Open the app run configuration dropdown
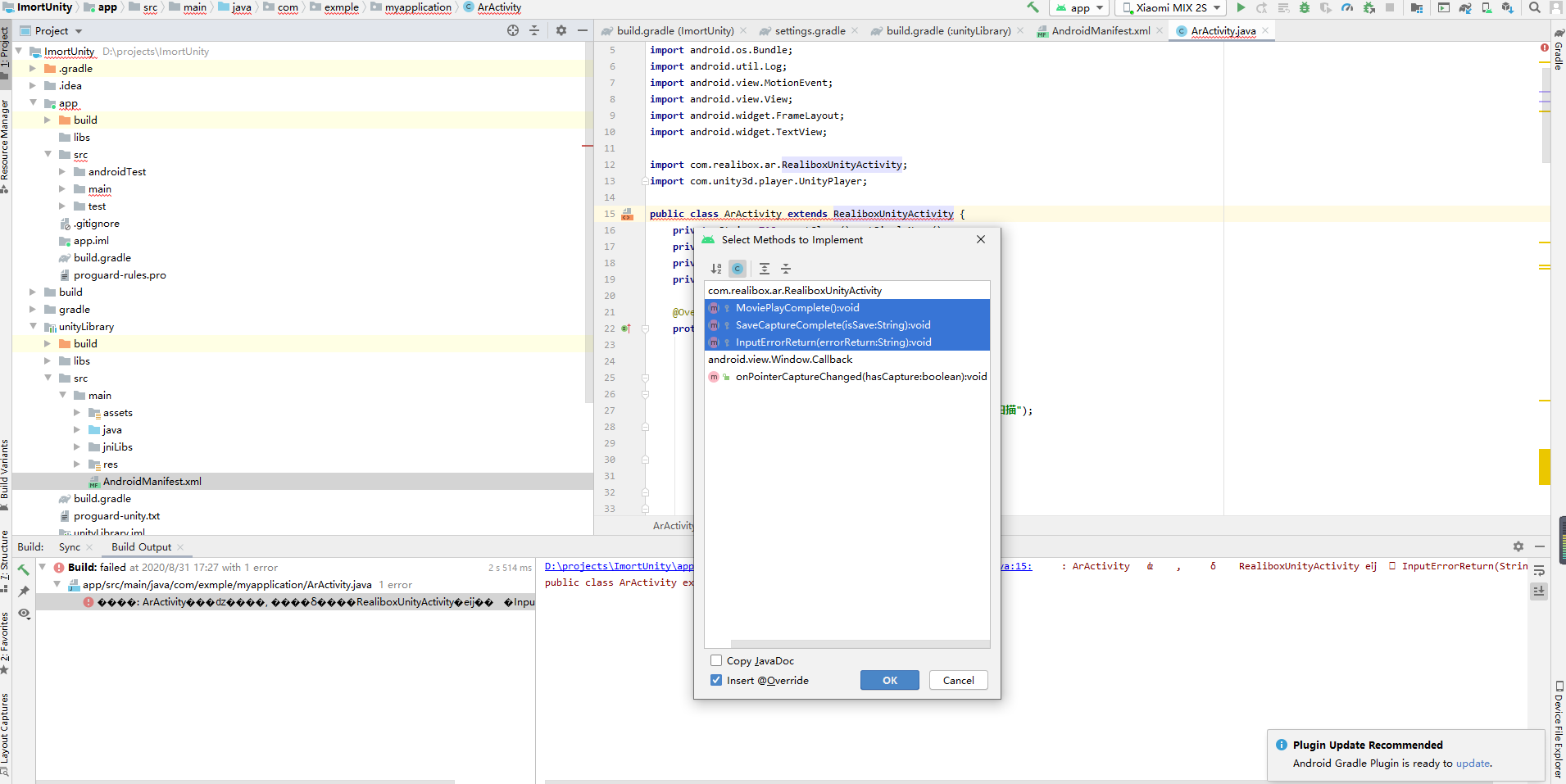 [1079, 7]
